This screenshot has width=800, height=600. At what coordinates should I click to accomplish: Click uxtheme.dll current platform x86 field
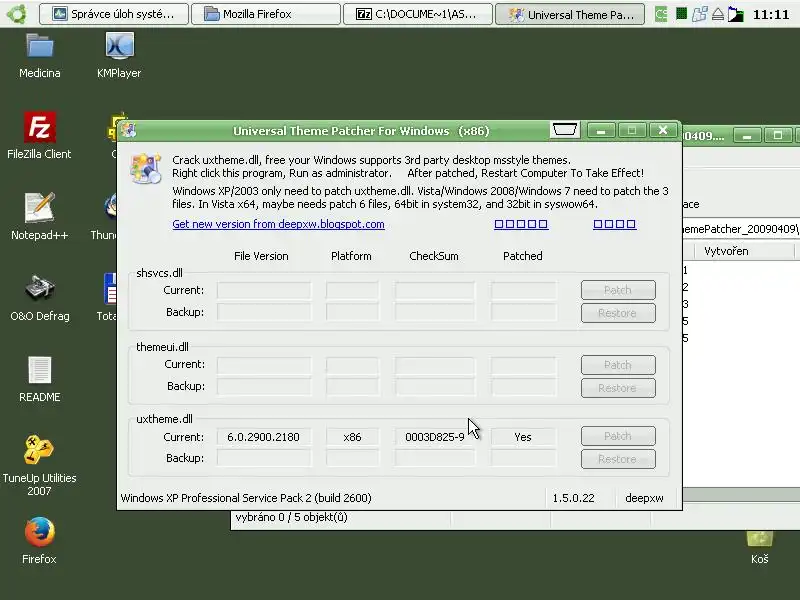[353, 437]
